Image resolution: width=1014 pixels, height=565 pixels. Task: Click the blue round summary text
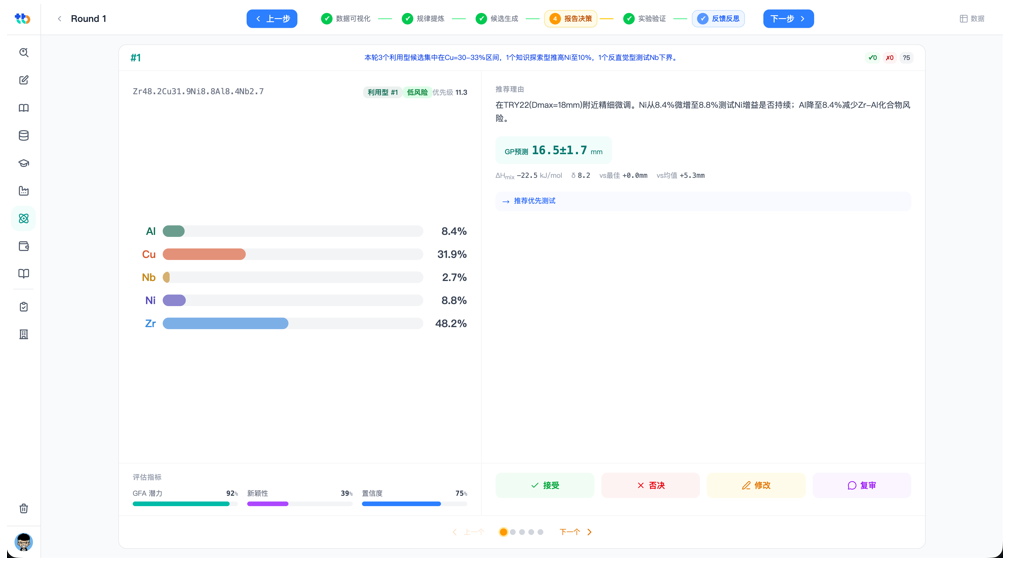click(x=521, y=58)
